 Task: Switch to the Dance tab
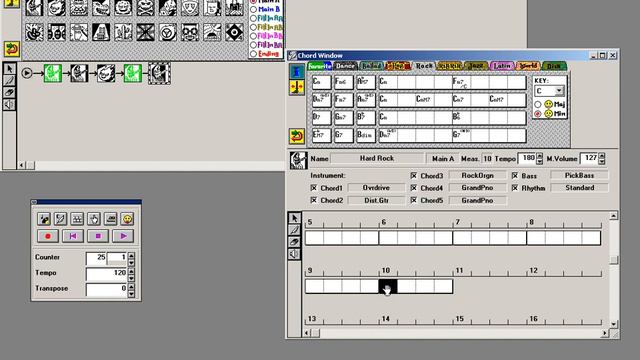(345, 66)
